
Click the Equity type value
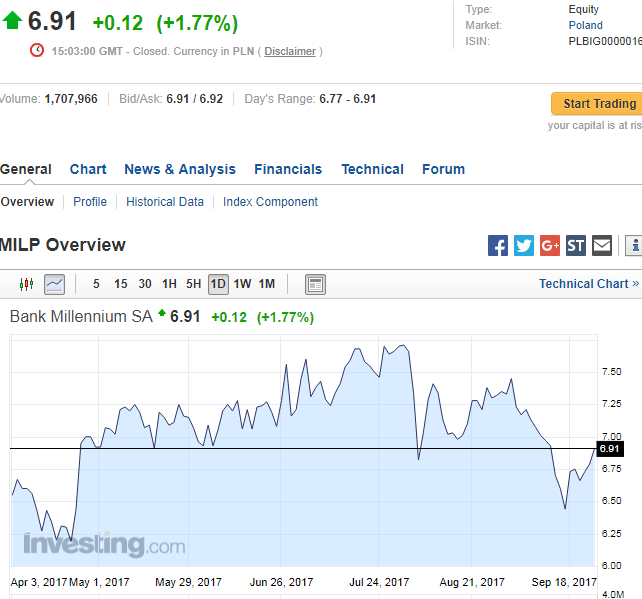pos(583,9)
